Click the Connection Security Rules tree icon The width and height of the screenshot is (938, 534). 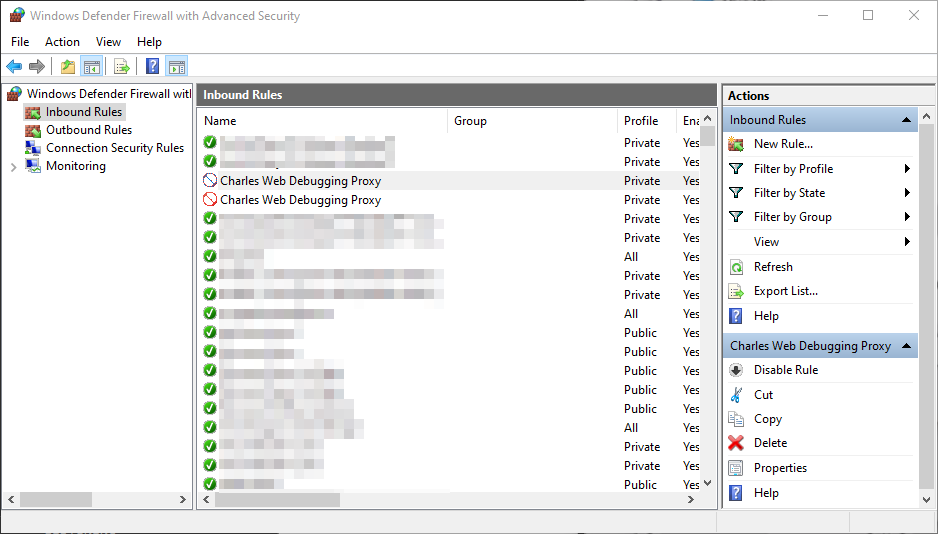click(33, 148)
